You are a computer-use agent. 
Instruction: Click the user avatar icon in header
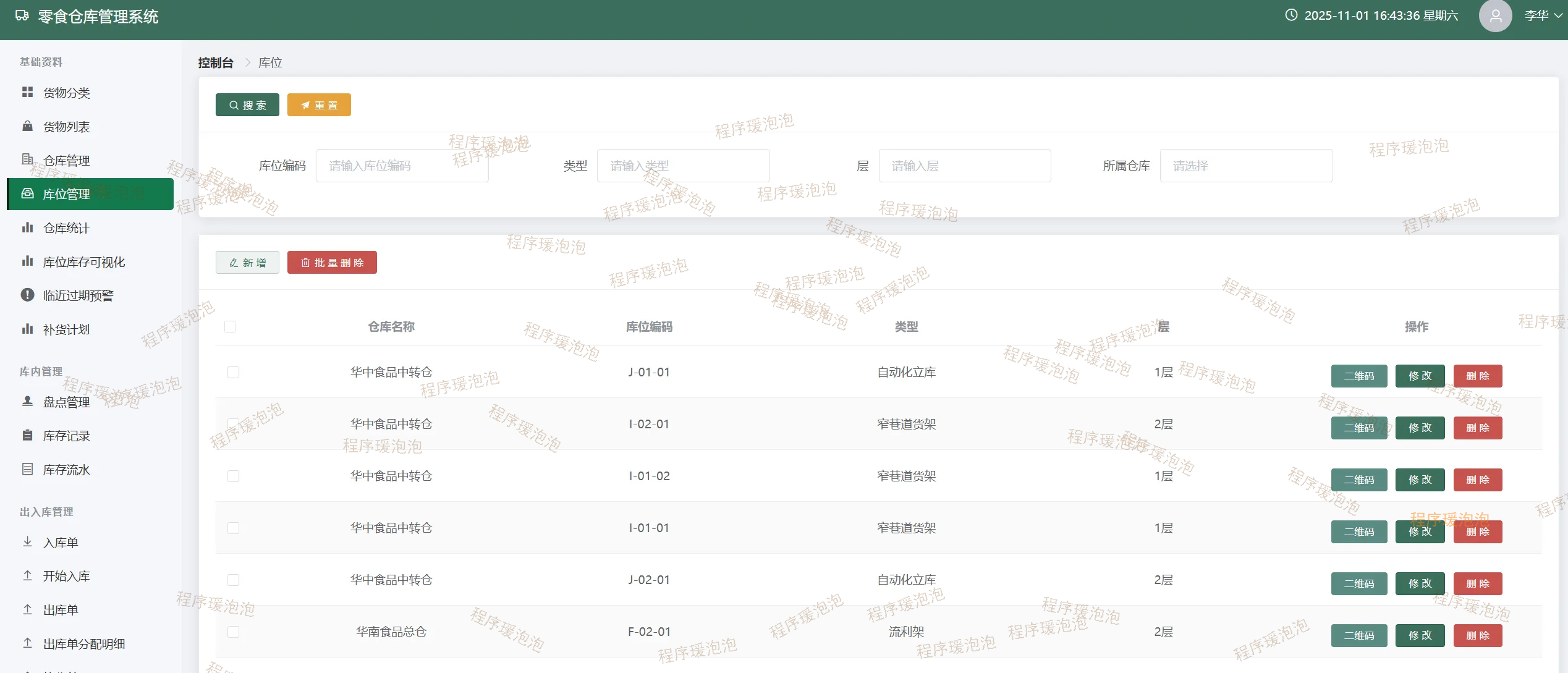coord(1494,16)
